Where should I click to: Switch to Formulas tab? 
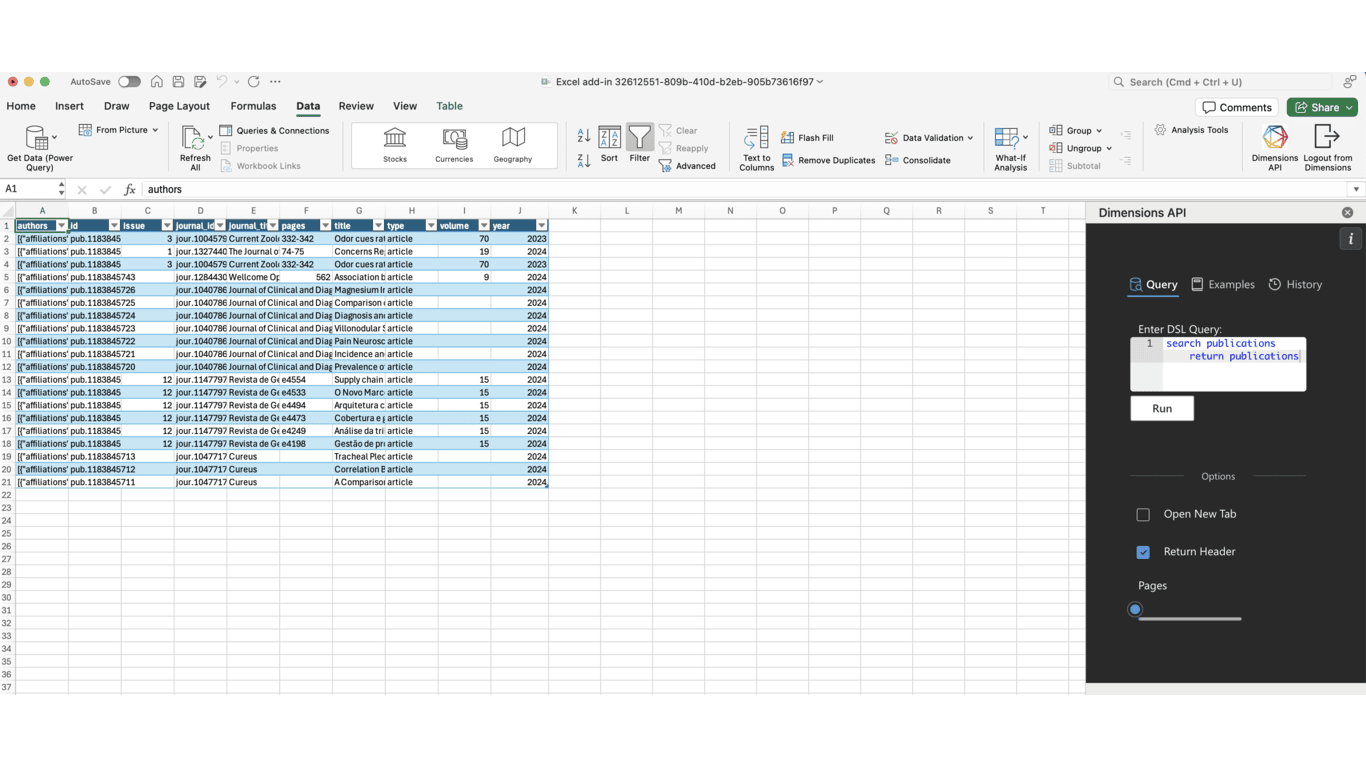pos(253,106)
